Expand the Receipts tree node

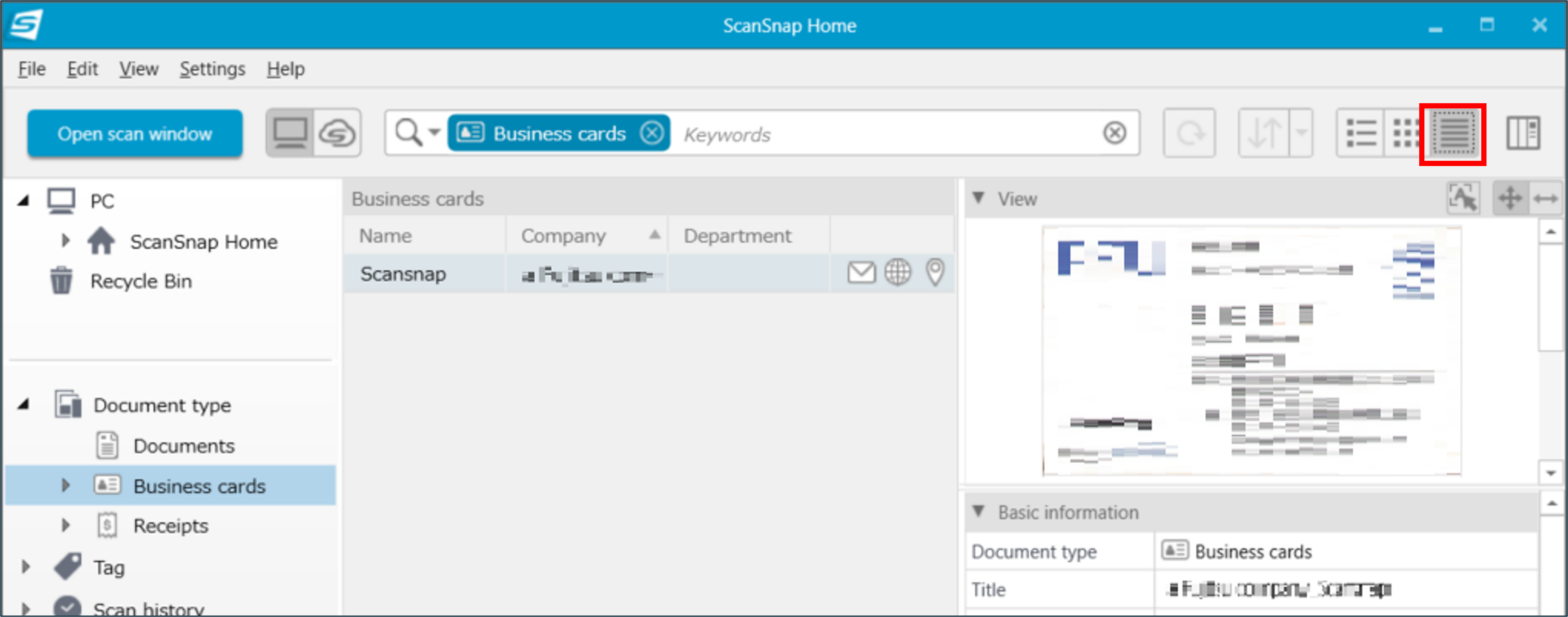tap(65, 525)
